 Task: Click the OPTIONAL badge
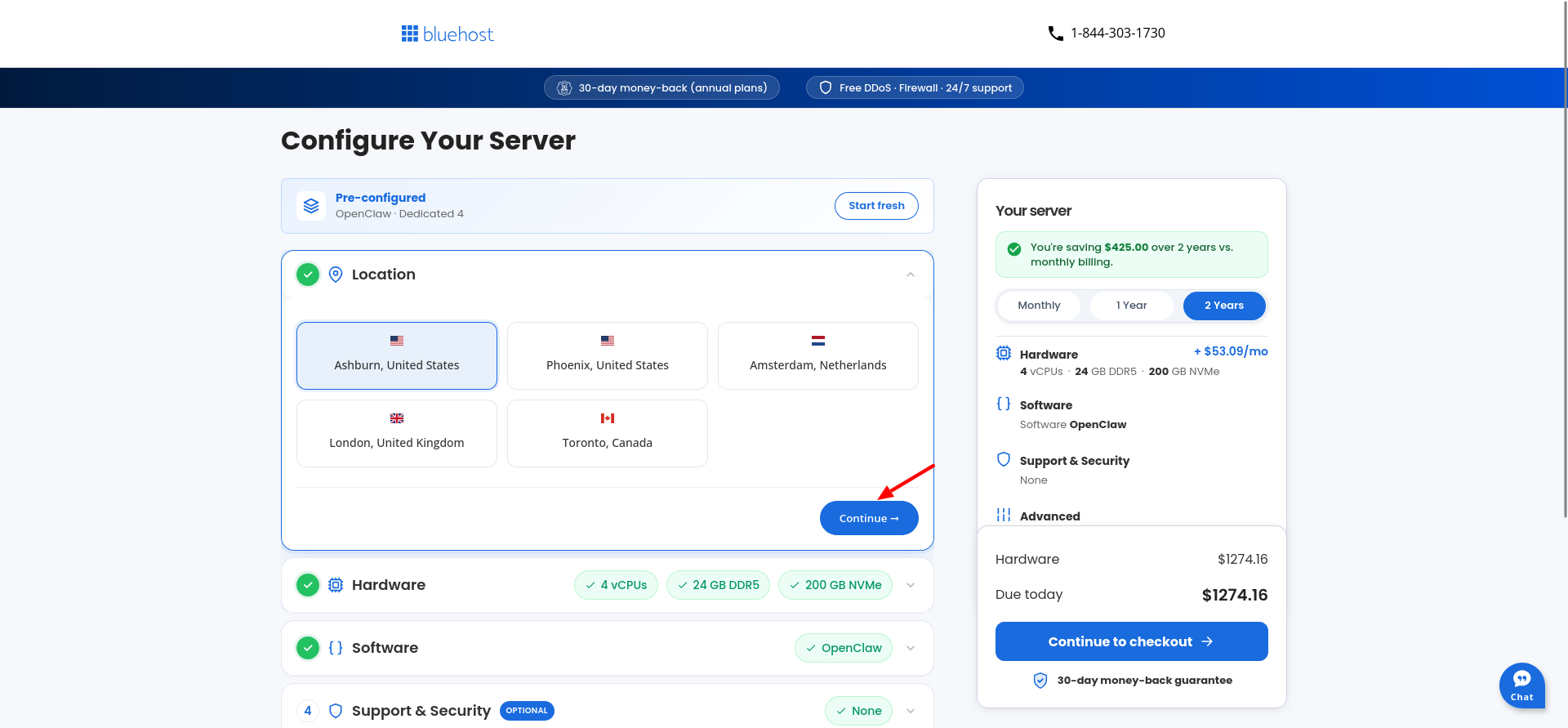point(527,711)
